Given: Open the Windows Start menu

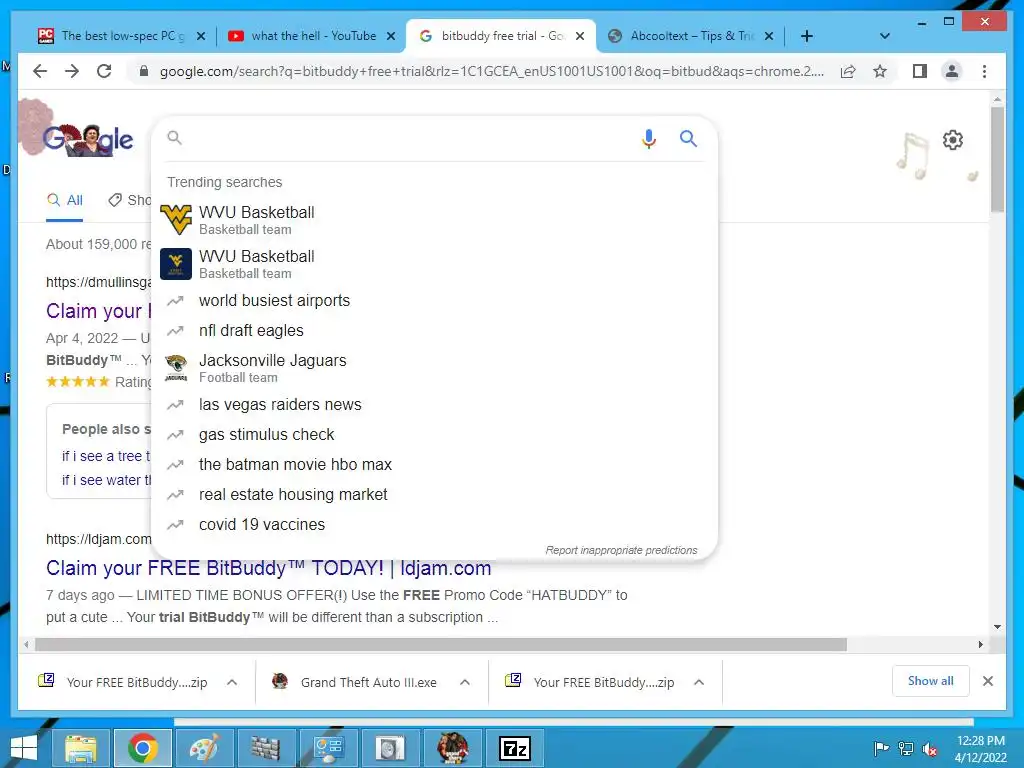Looking at the screenshot, I should pos(24,748).
